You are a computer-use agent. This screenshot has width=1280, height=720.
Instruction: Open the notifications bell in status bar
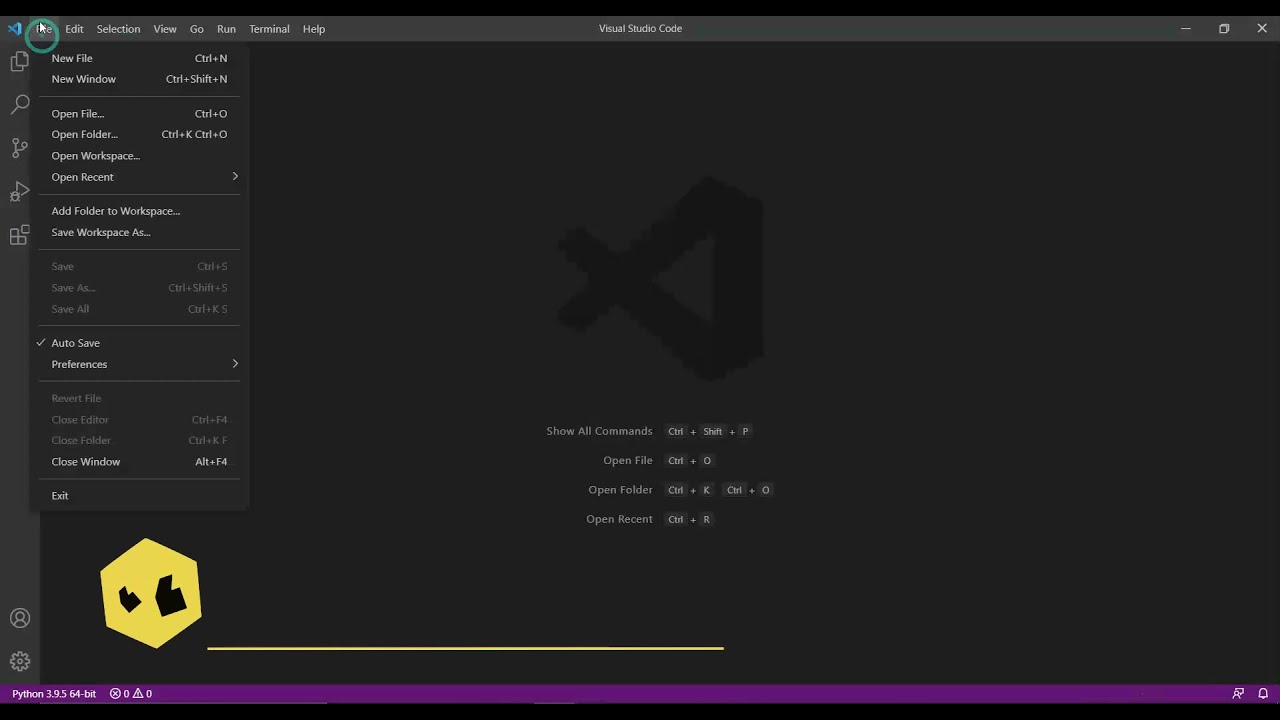pos(1263,693)
